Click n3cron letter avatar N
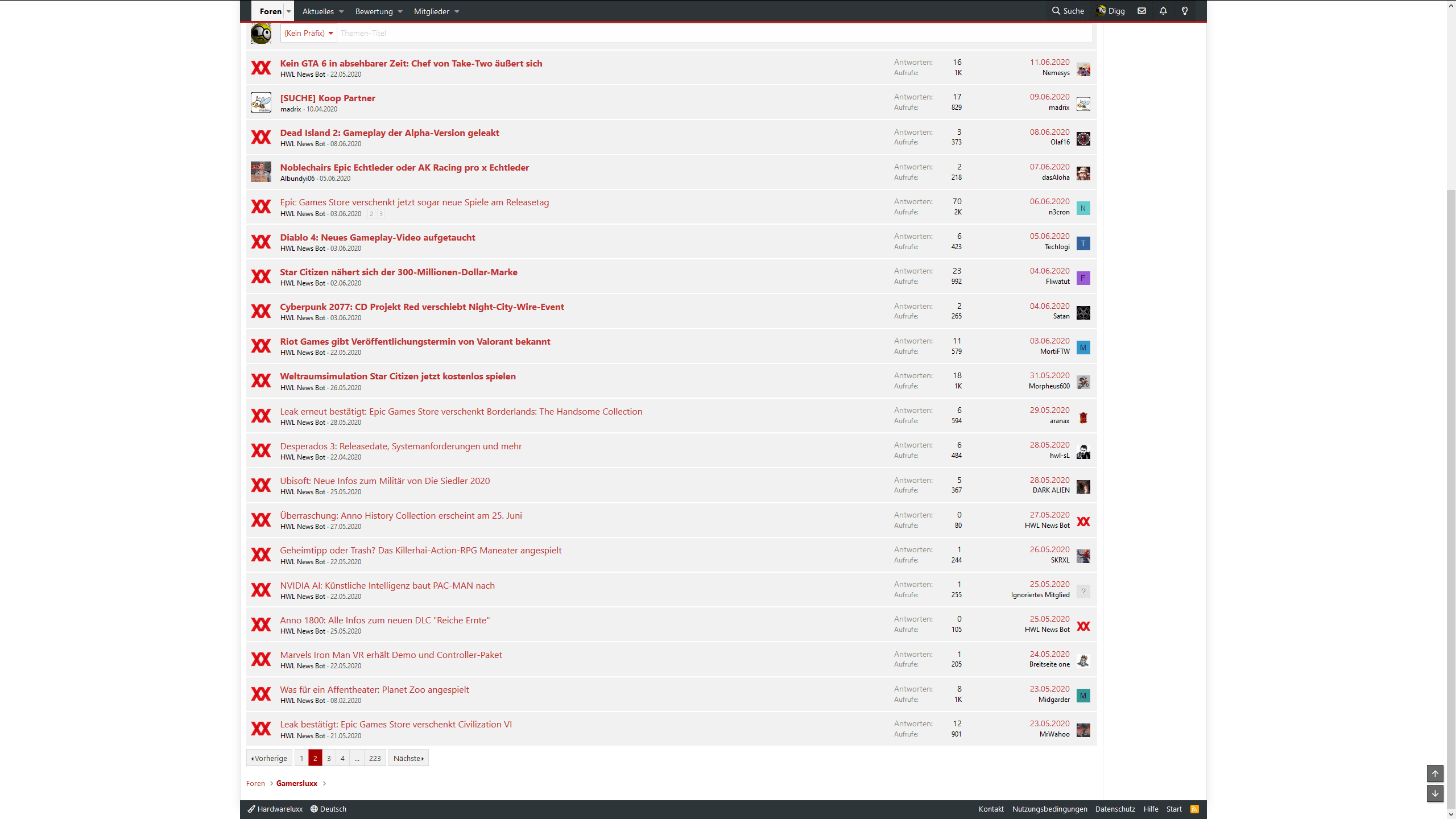The image size is (1456, 819). tap(1083, 208)
